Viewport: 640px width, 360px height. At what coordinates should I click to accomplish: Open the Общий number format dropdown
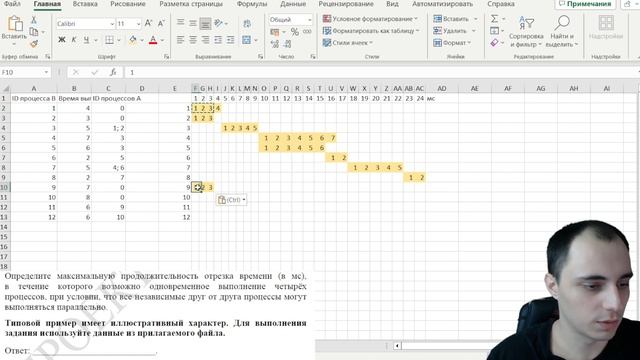(310, 20)
